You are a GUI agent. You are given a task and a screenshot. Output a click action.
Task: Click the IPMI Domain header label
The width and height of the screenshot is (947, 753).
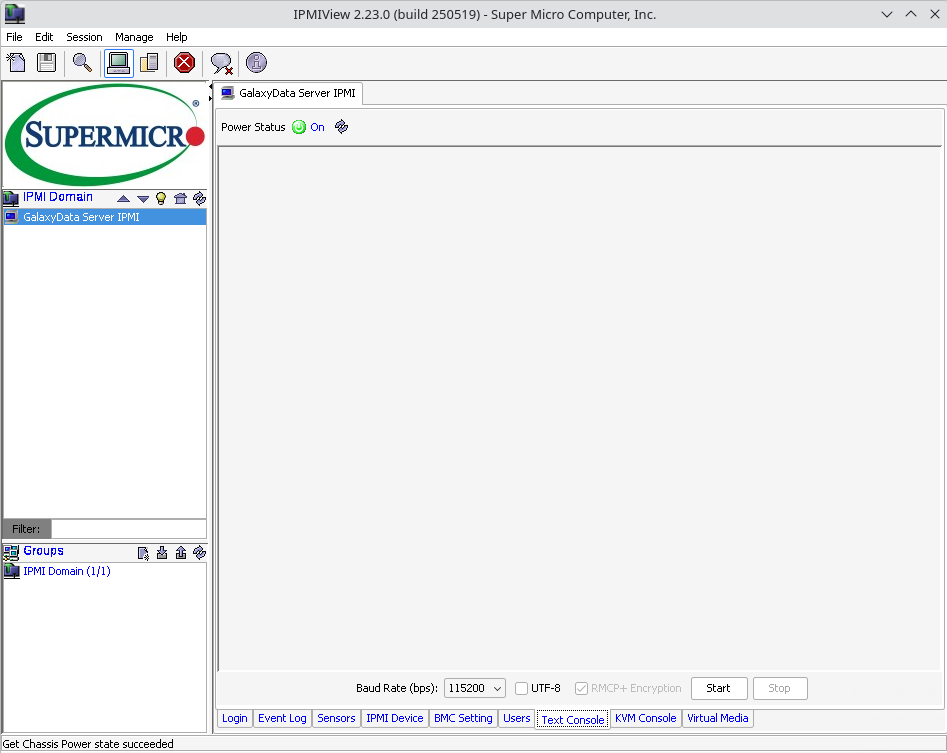(57, 197)
